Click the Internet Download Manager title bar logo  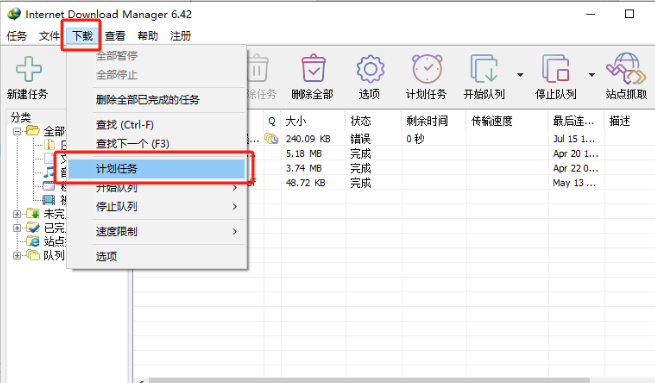tap(14, 14)
